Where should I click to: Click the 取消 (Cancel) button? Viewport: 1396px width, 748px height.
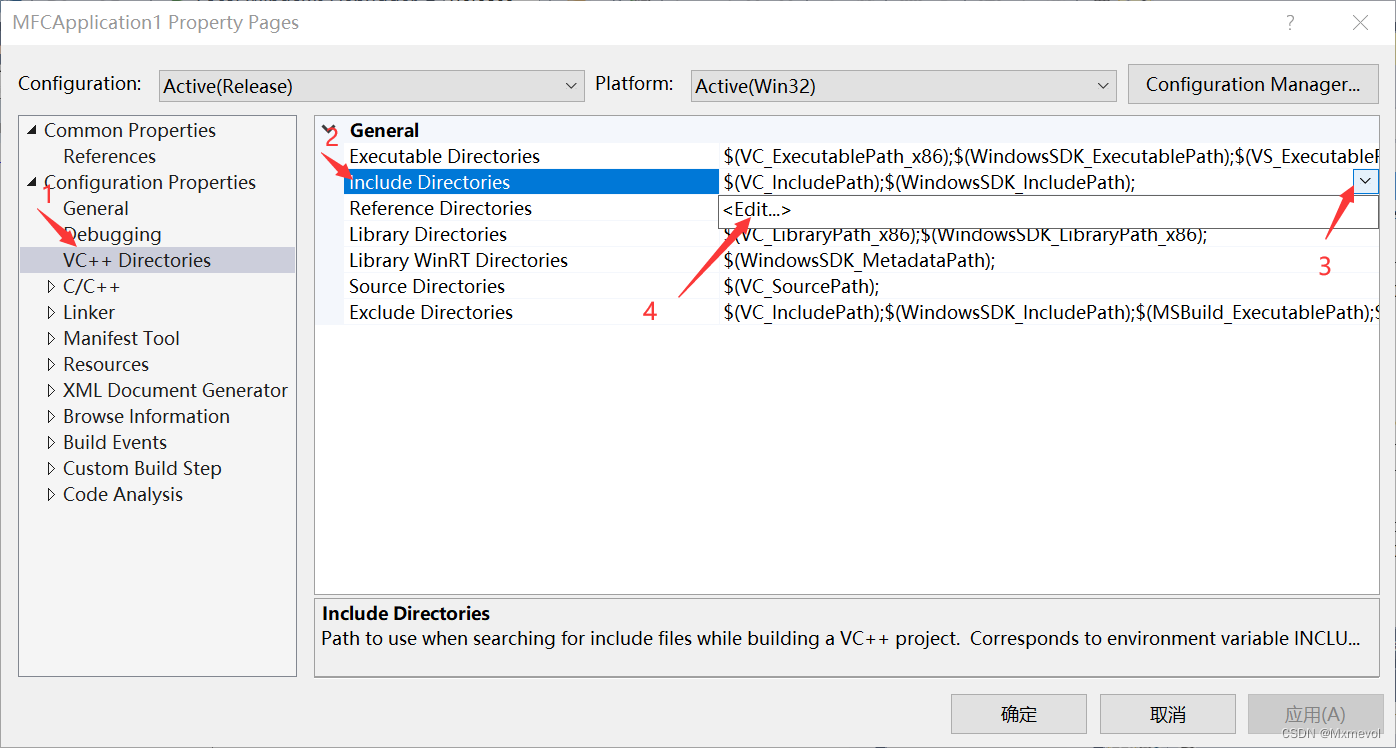tap(1168, 715)
